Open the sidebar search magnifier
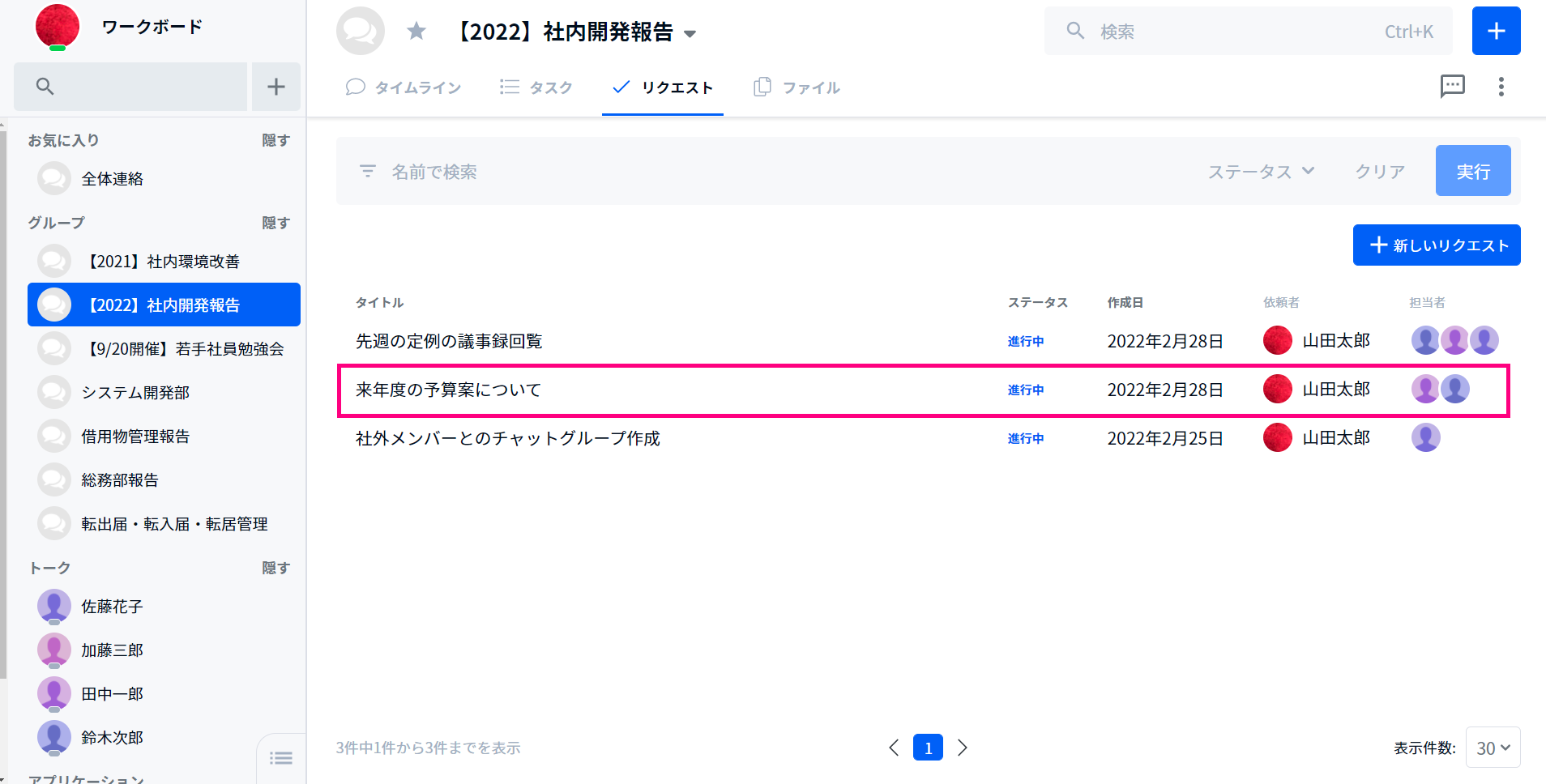The width and height of the screenshot is (1546, 784). pos(45,86)
